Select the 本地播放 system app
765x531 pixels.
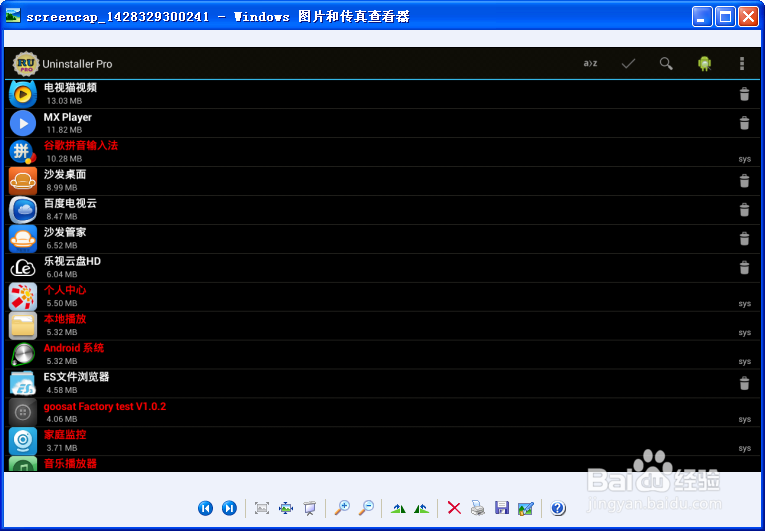pos(382,326)
